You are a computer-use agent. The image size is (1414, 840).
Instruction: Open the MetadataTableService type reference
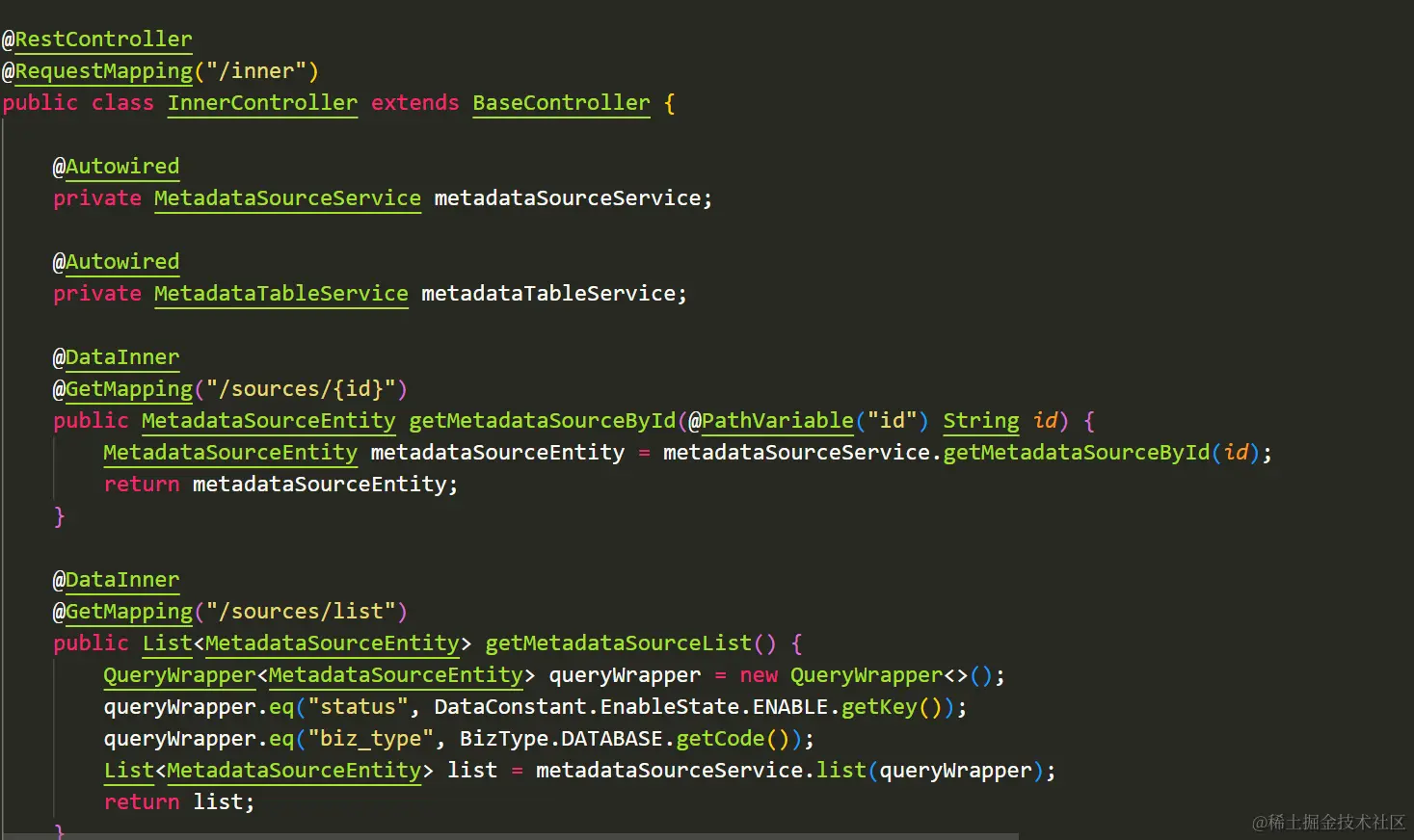pos(280,294)
